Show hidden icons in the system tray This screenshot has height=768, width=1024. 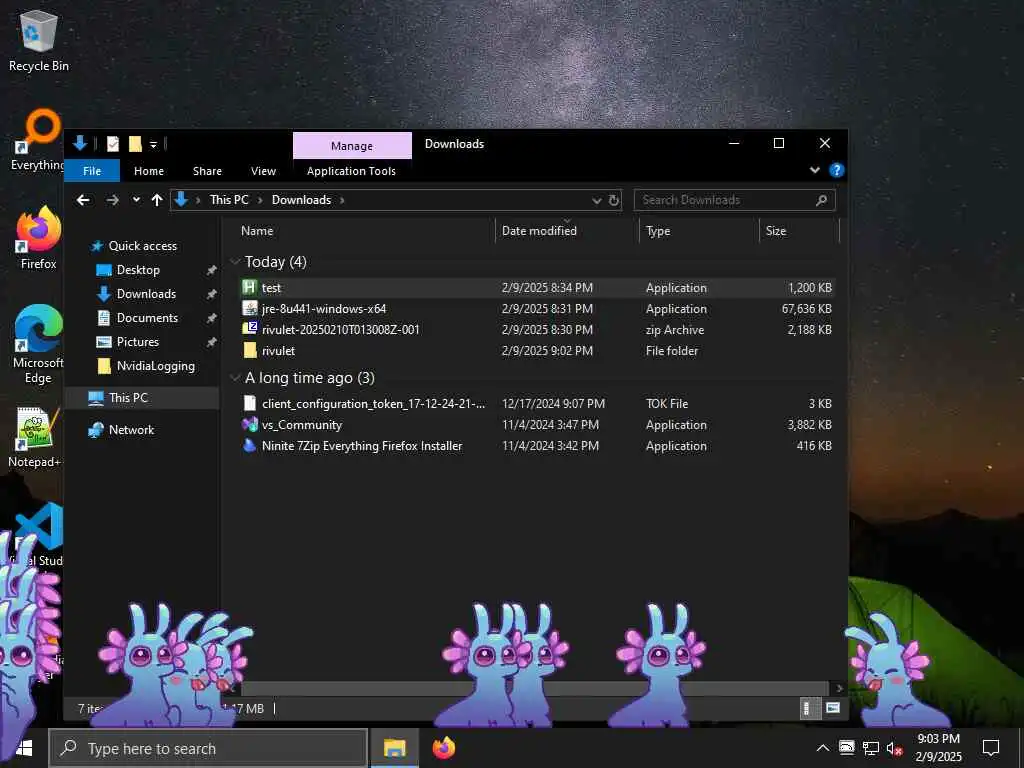click(x=823, y=748)
